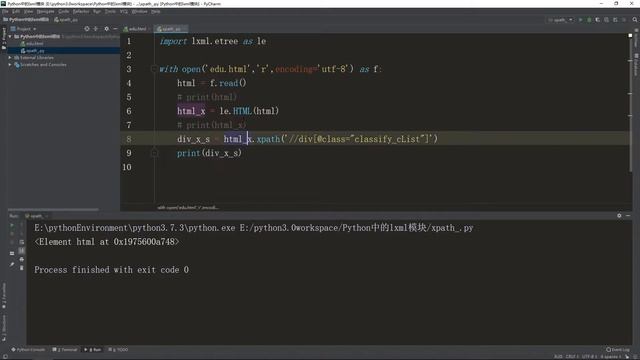Select edu.html in project tree

(x=34, y=44)
